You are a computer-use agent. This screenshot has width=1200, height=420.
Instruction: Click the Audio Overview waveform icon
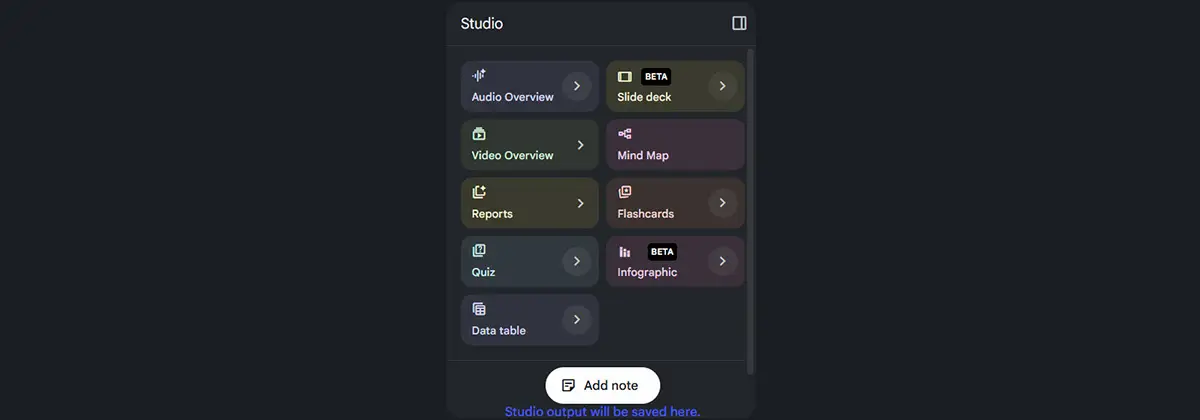coord(479,75)
